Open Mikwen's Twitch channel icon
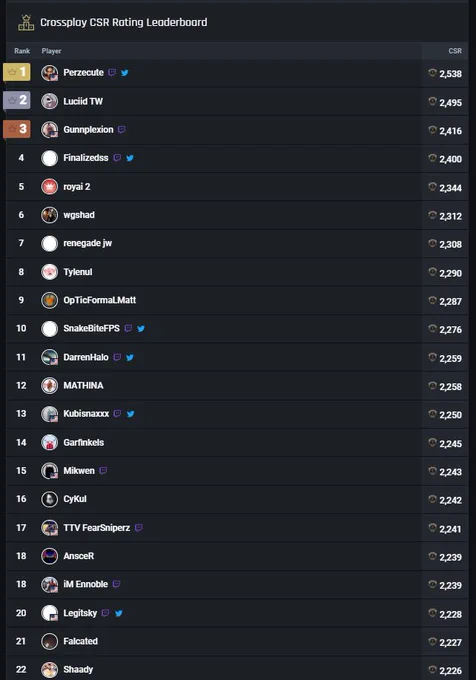The image size is (476, 680). [103, 471]
